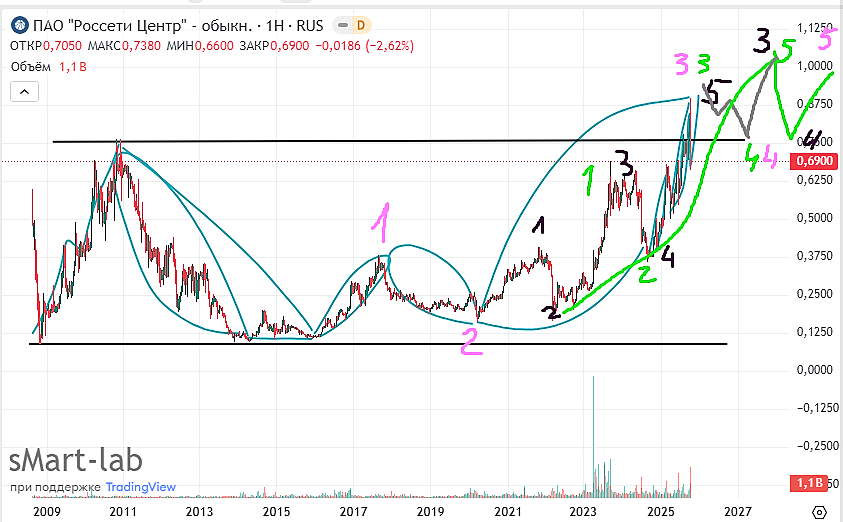Collapse the indicator legend with the chevron button

25,91
